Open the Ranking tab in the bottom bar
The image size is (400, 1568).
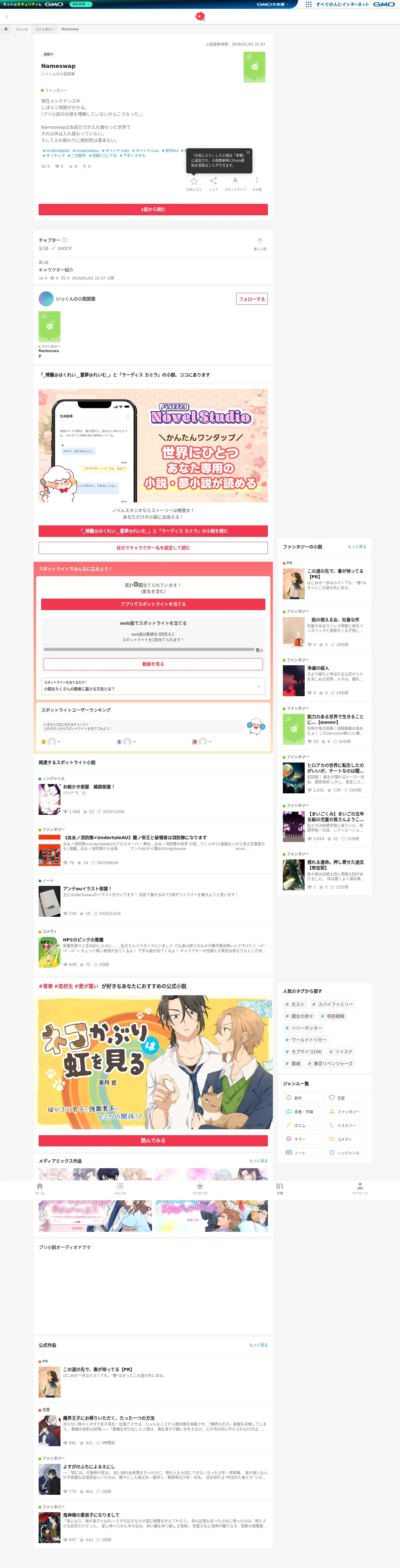pos(200,1189)
